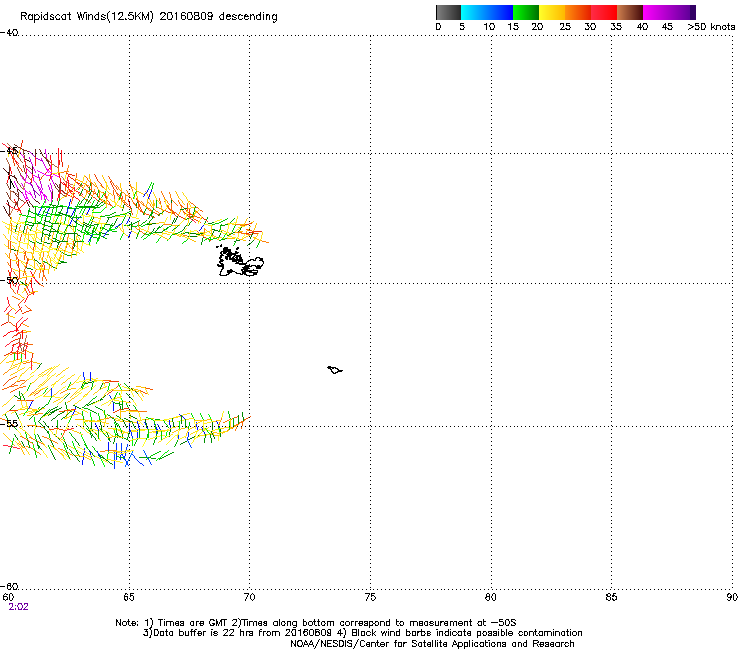
Task: Click the longitude axis label '65'
Action: coord(128,597)
